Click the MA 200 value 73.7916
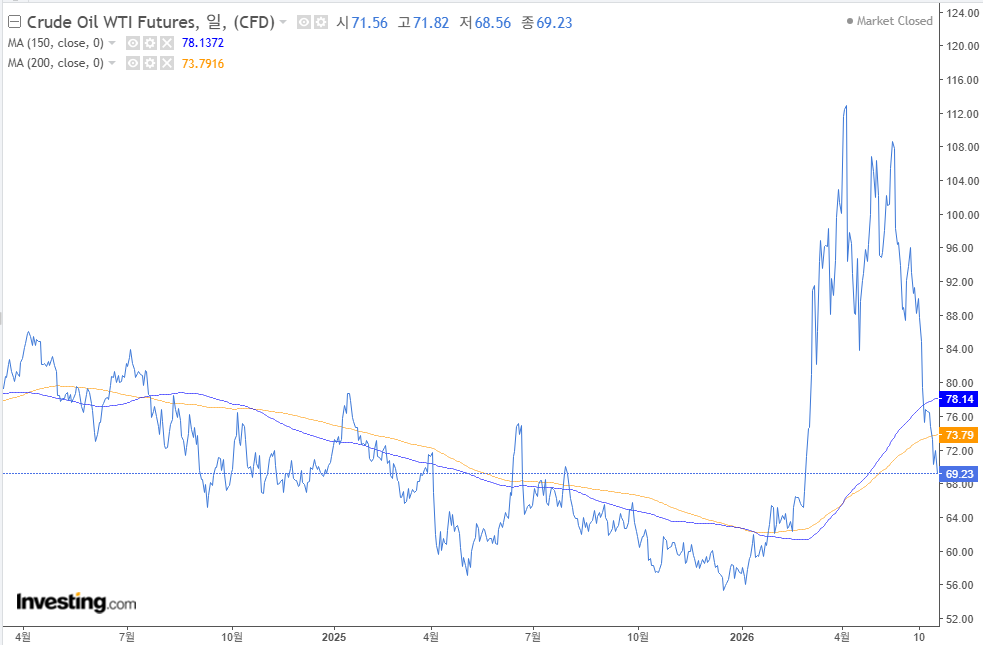Screen dimensions: 983x645 (x=202, y=63)
